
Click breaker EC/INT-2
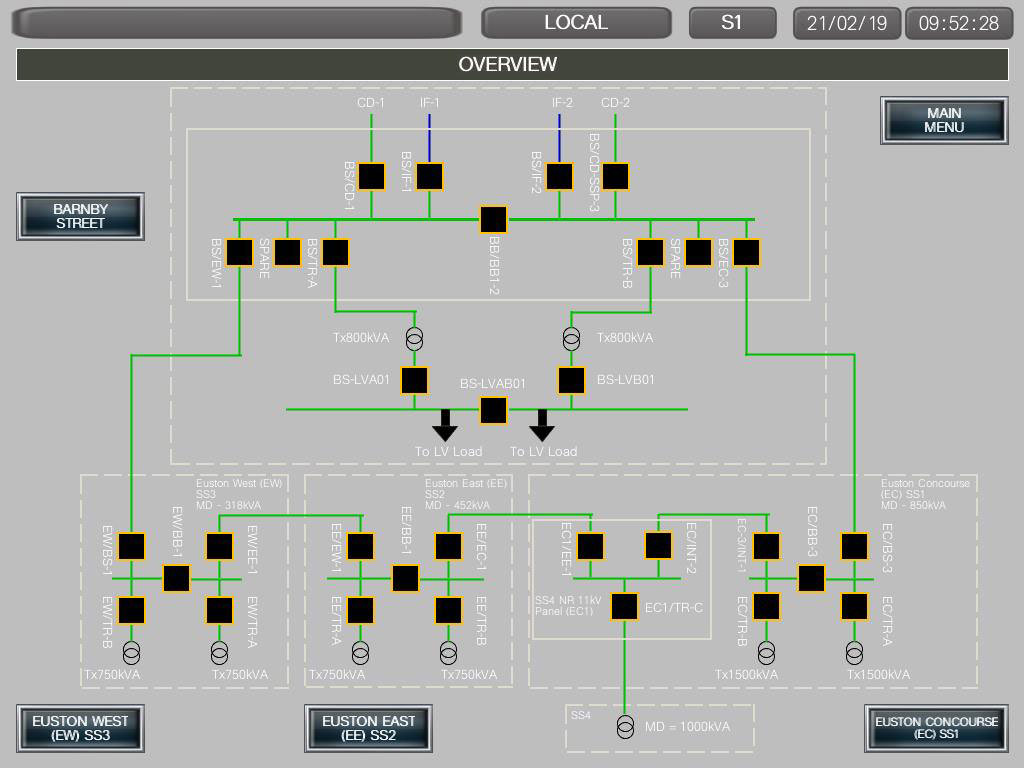(x=657, y=547)
